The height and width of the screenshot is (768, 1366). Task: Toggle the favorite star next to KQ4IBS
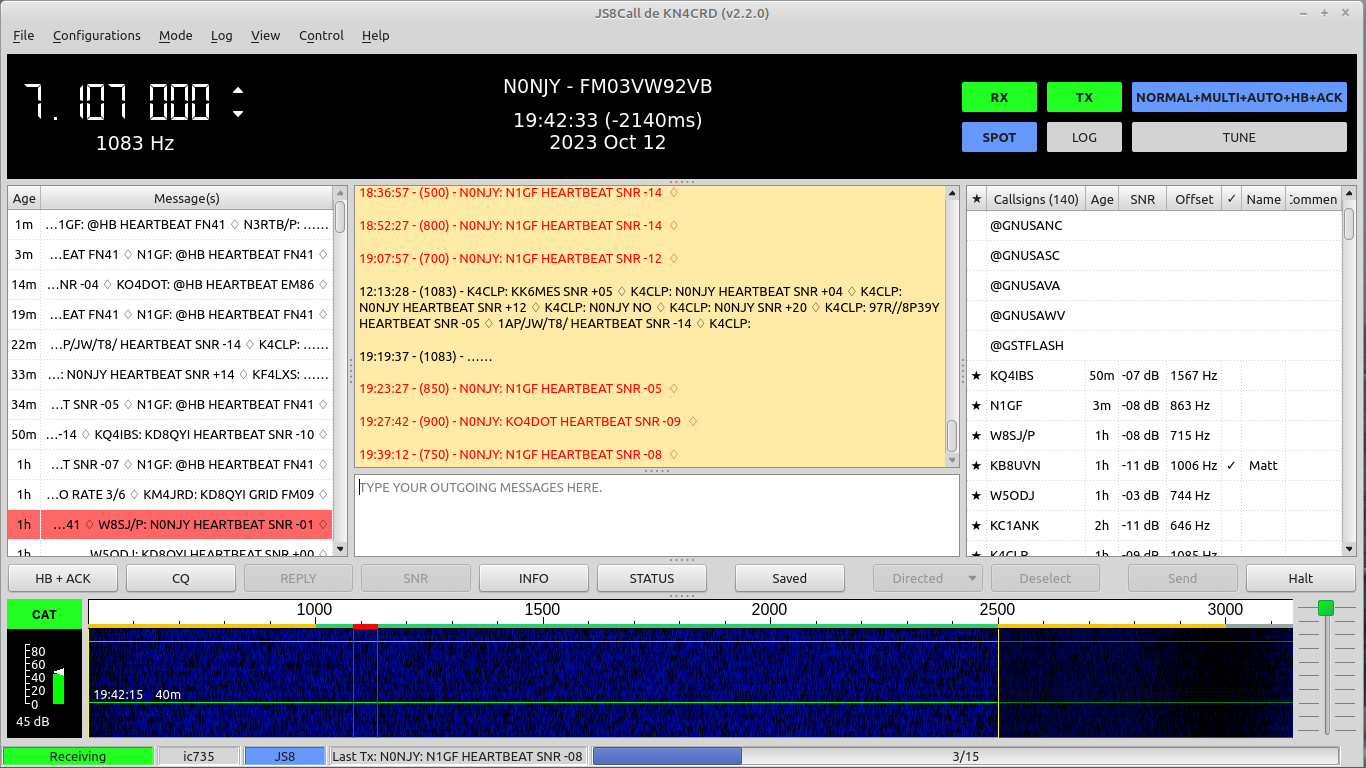(977, 376)
